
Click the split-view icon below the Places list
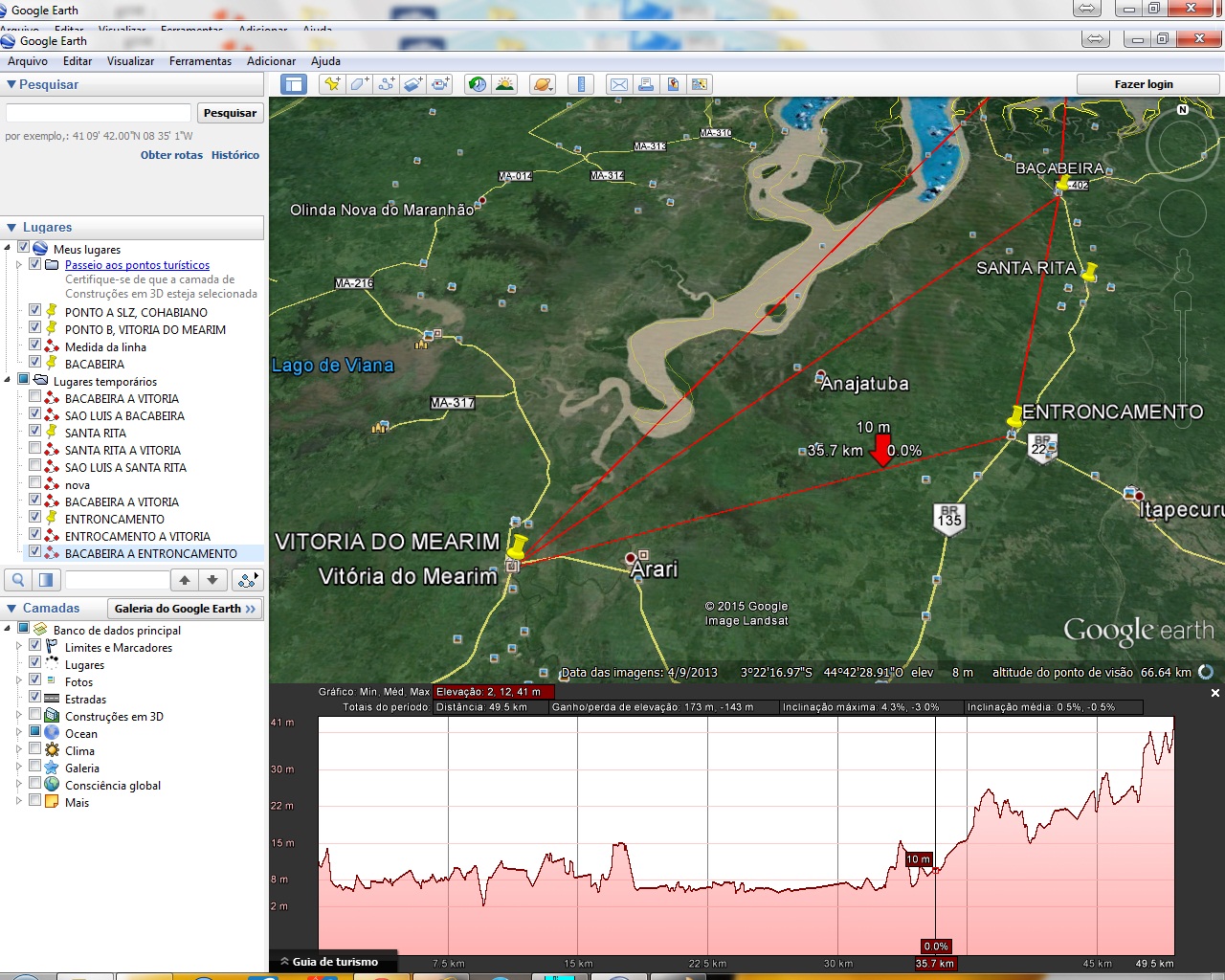coord(46,580)
